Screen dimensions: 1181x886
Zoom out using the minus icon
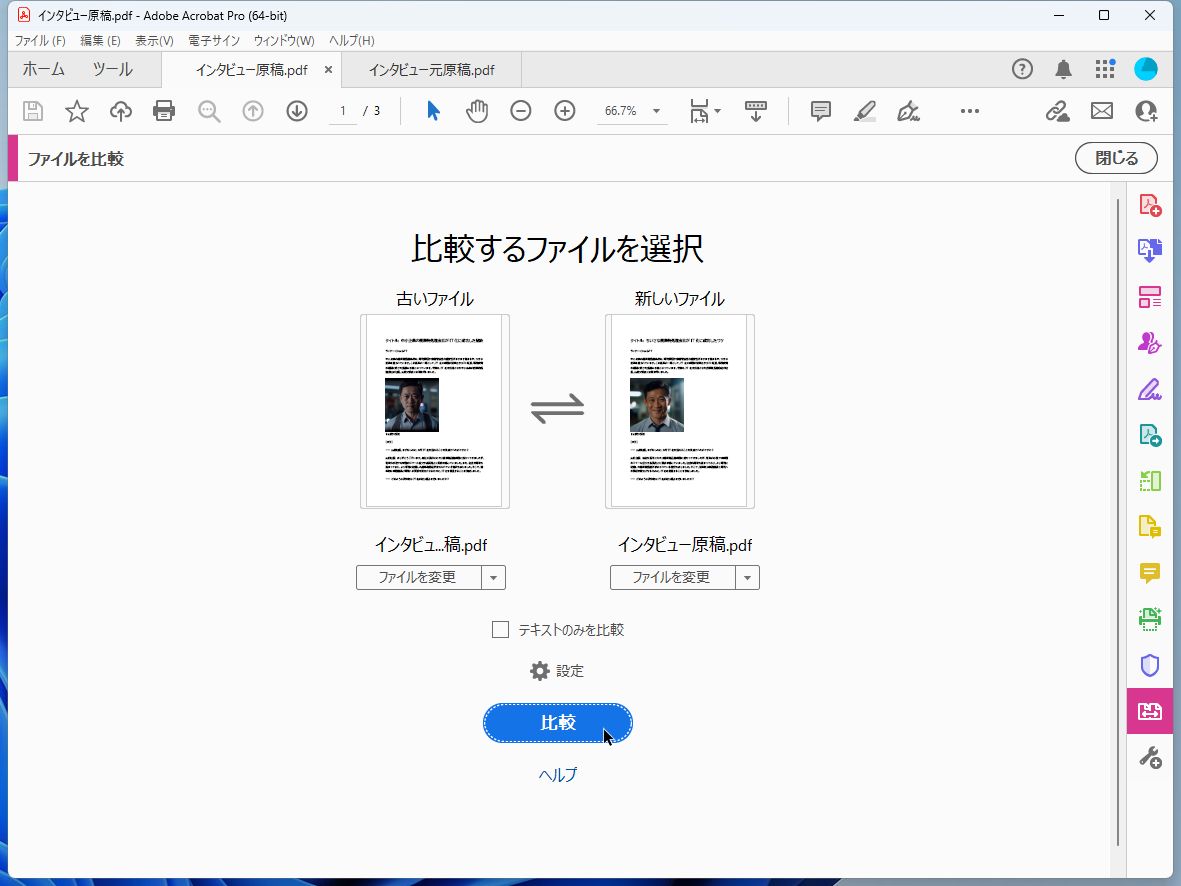pyautogui.click(x=520, y=111)
